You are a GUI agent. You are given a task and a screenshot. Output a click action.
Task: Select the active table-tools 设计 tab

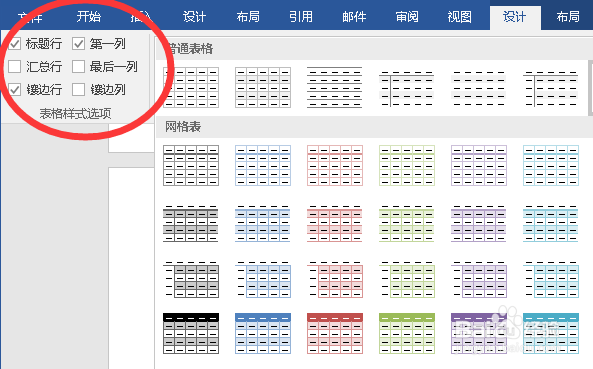pos(515,17)
